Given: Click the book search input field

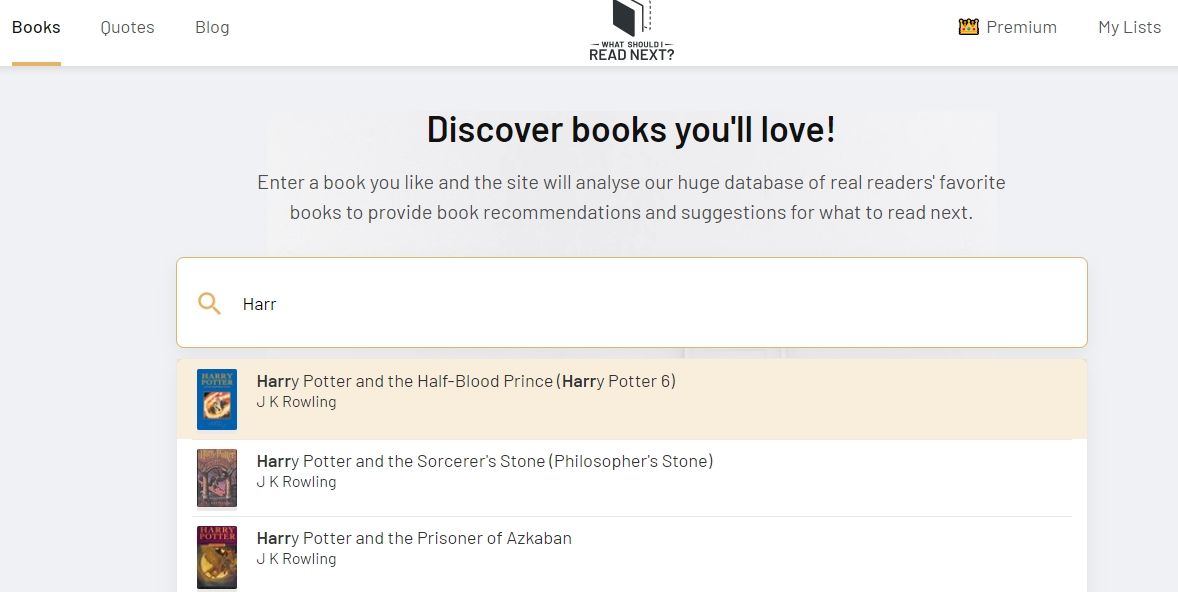Looking at the screenshot, I should click(660, 304).
